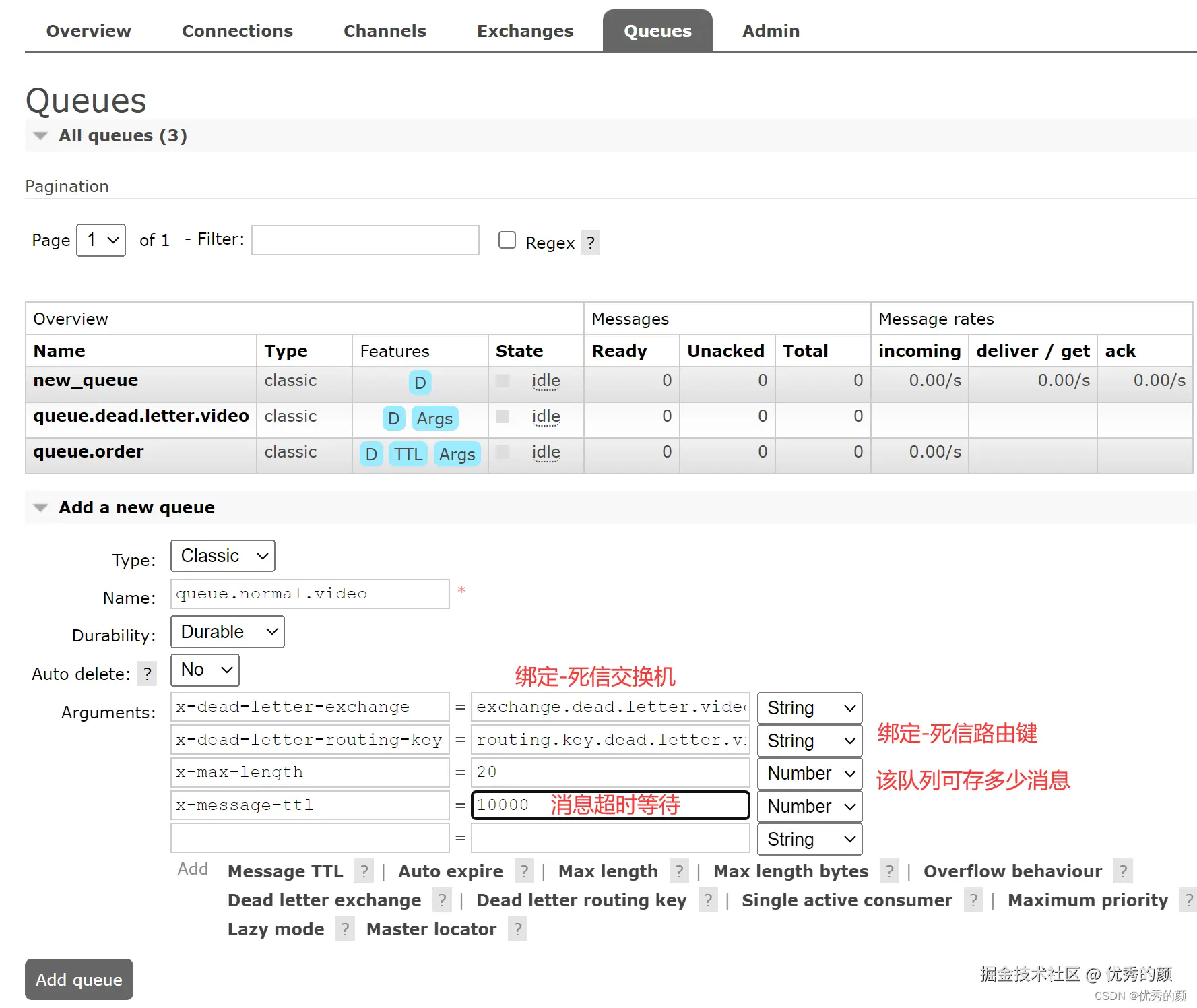
Task: Open help icon next to Single active consumer
Action: (x=973, y=900)
